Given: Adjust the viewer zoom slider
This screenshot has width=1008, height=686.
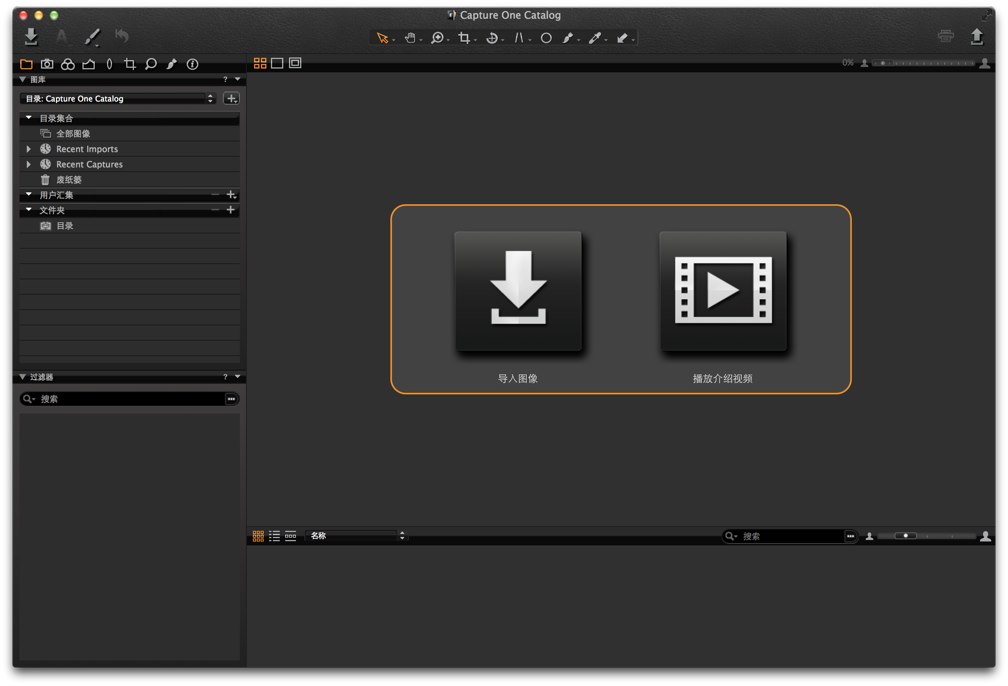Looking at the screenshot, I should click(x=924, y=63).
